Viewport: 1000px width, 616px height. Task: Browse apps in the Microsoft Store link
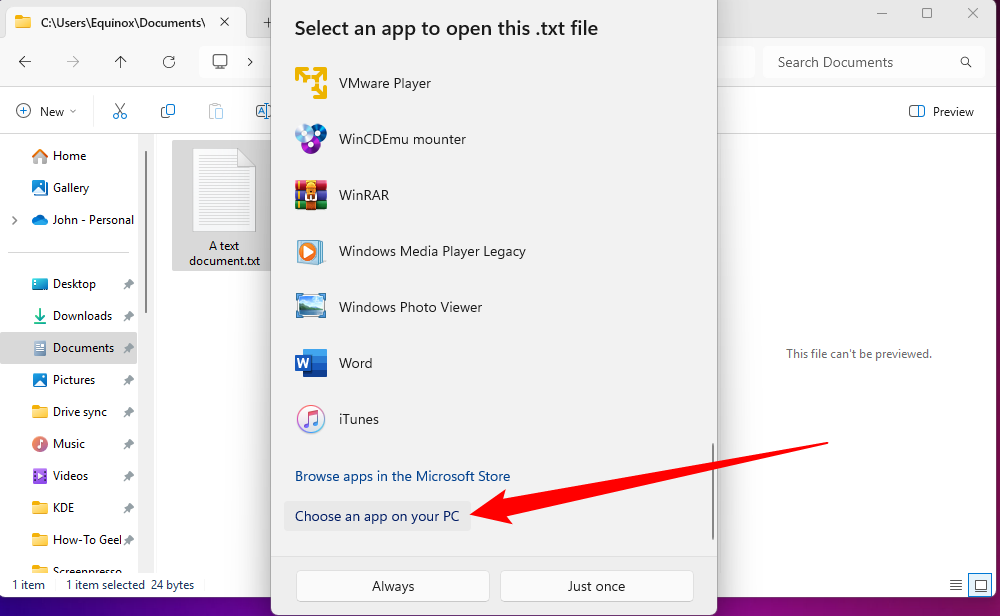402,476
